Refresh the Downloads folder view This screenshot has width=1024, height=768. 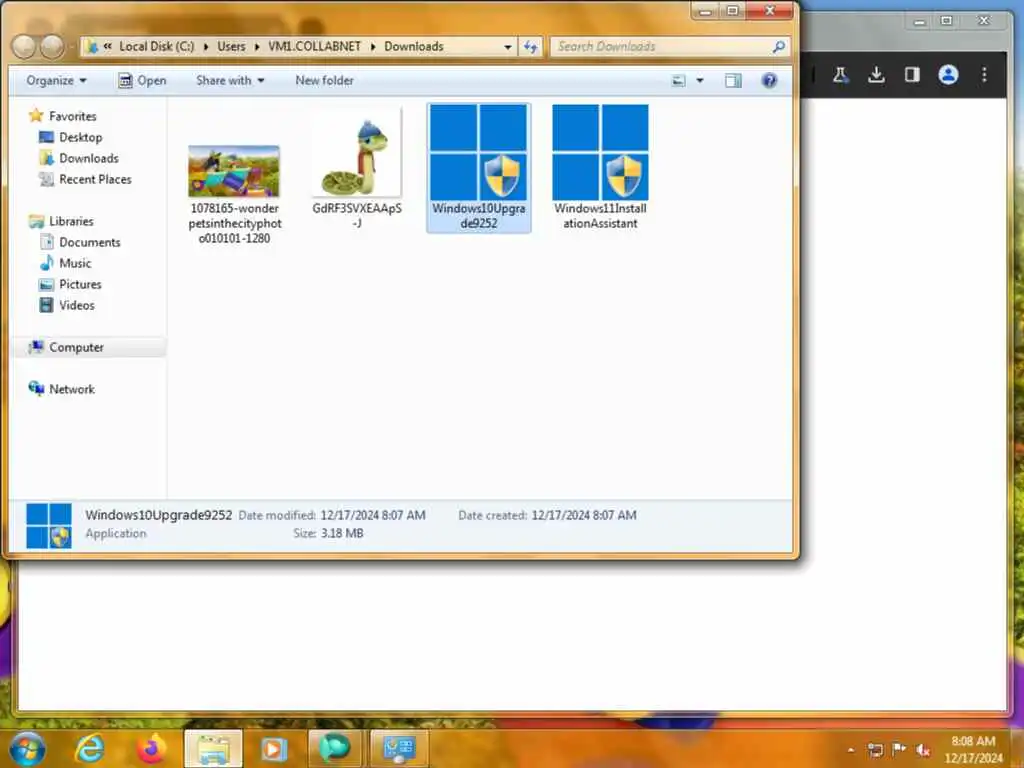[x=530, y=47]
